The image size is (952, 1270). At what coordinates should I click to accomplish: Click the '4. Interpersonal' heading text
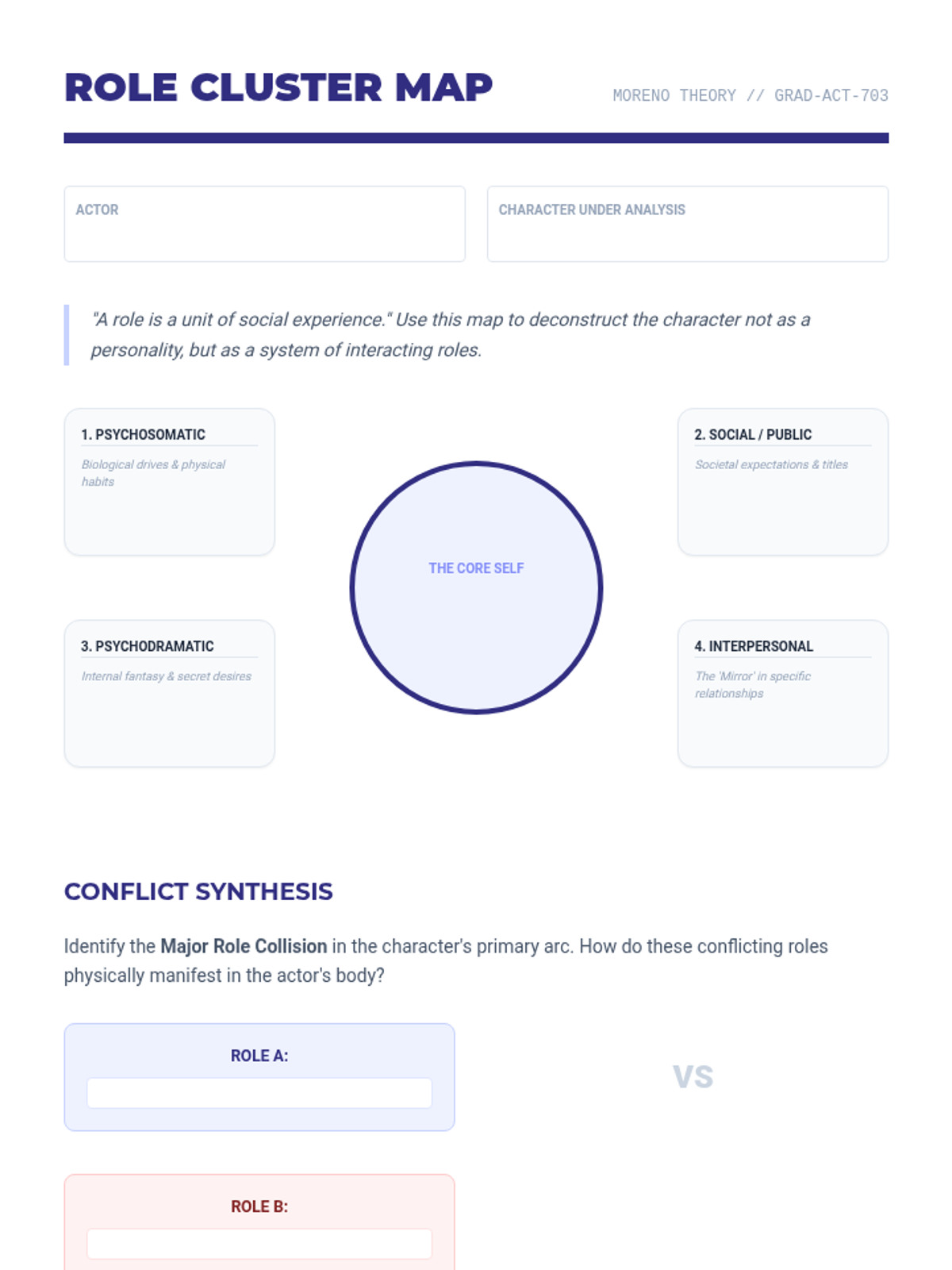pos(753,646)
